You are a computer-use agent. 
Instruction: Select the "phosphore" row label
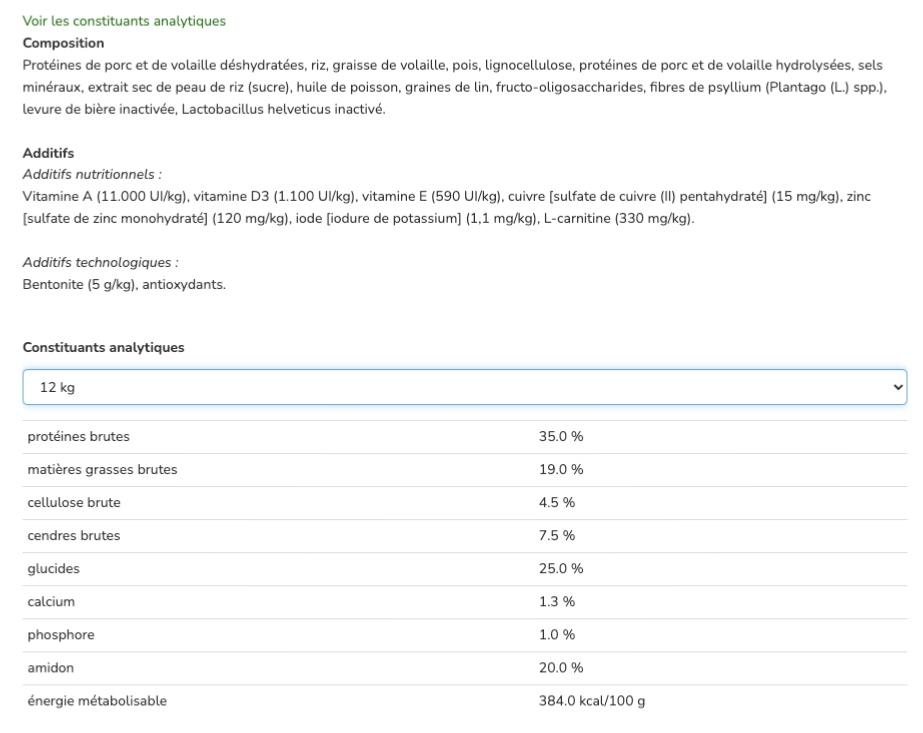click(x=60, y=634)
